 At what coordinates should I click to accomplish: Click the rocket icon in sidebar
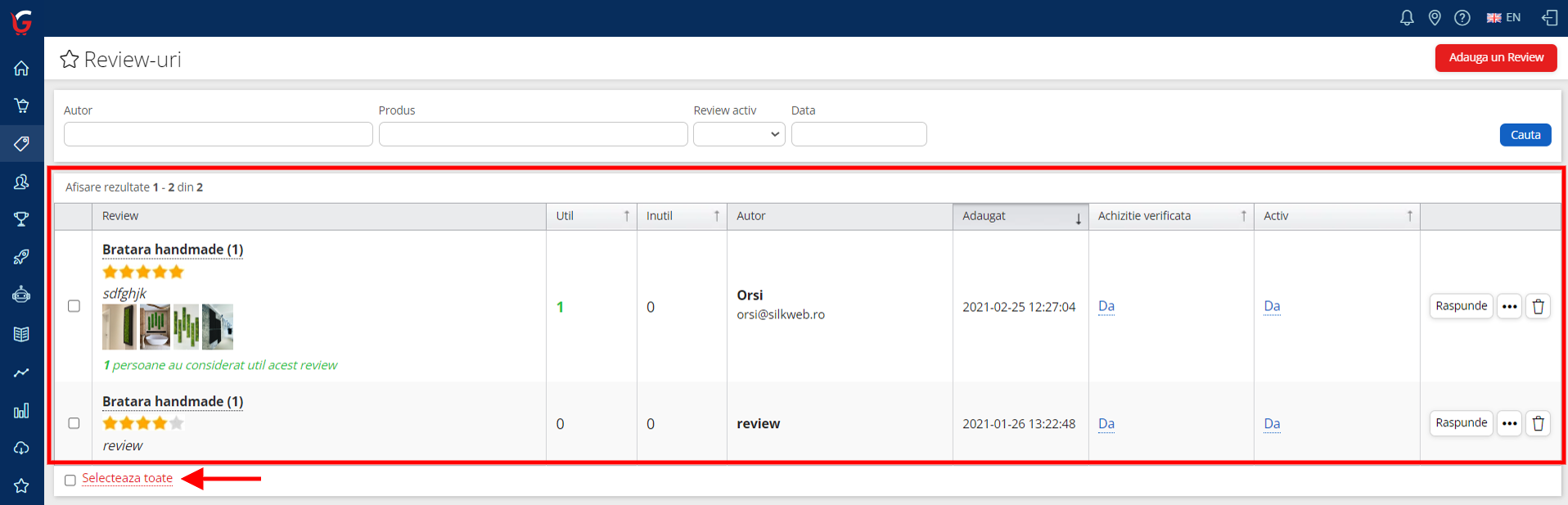(x=21, y=257)
